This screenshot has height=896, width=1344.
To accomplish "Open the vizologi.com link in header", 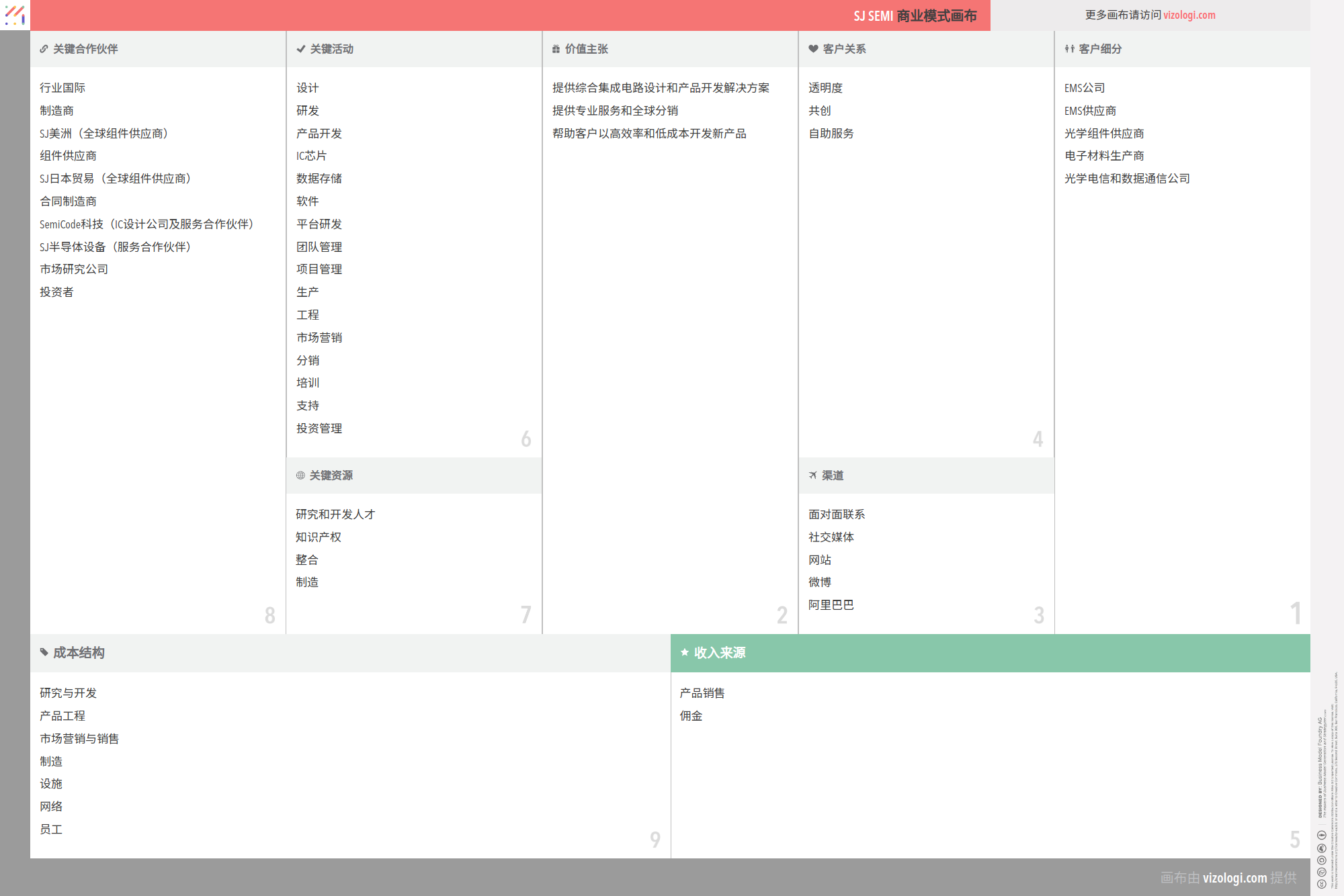I will coord(1189,15).
